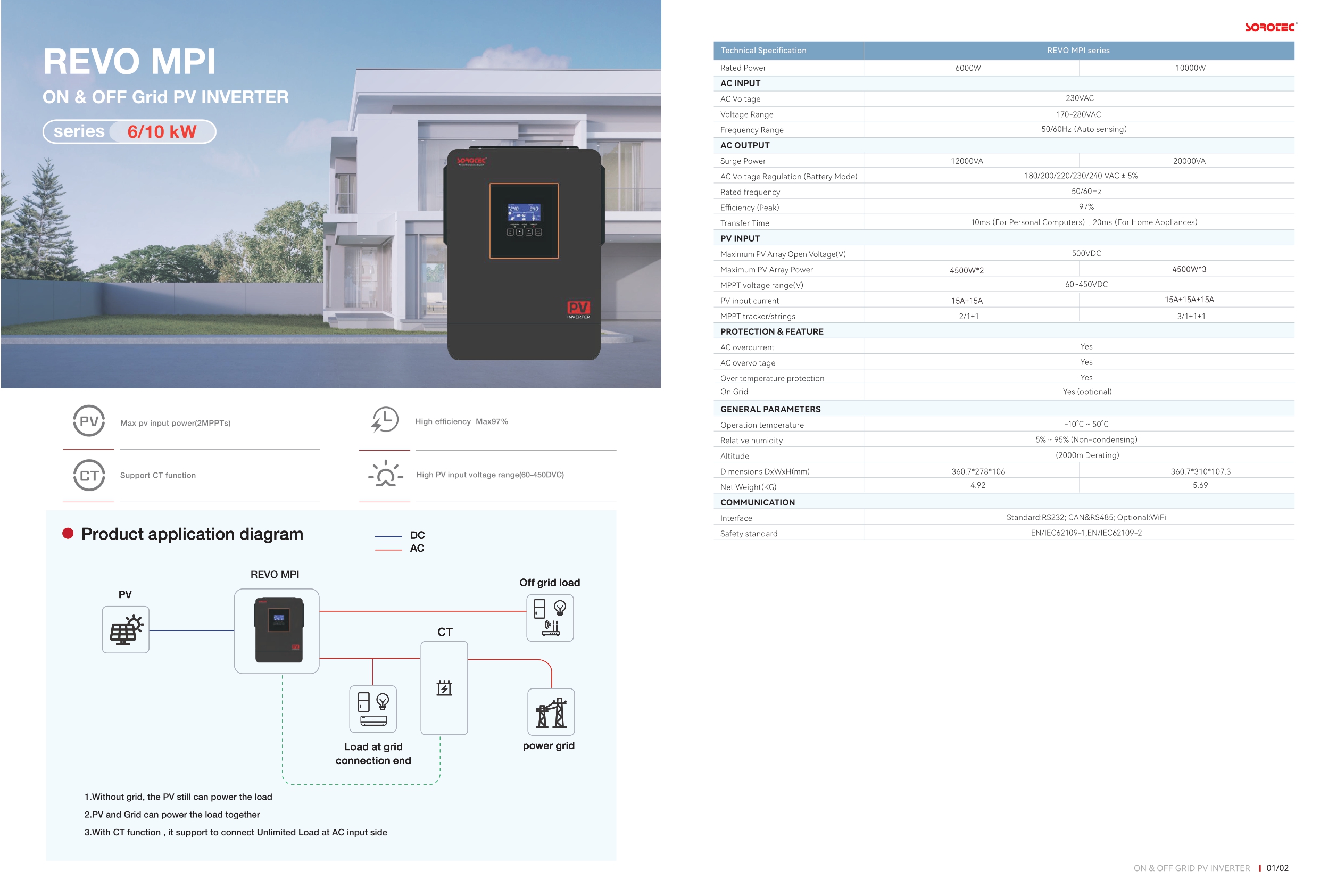Screen dimensions: 1320x896
Task: Click the red PV INVERTER badge on product
Action: click(578, 310)
